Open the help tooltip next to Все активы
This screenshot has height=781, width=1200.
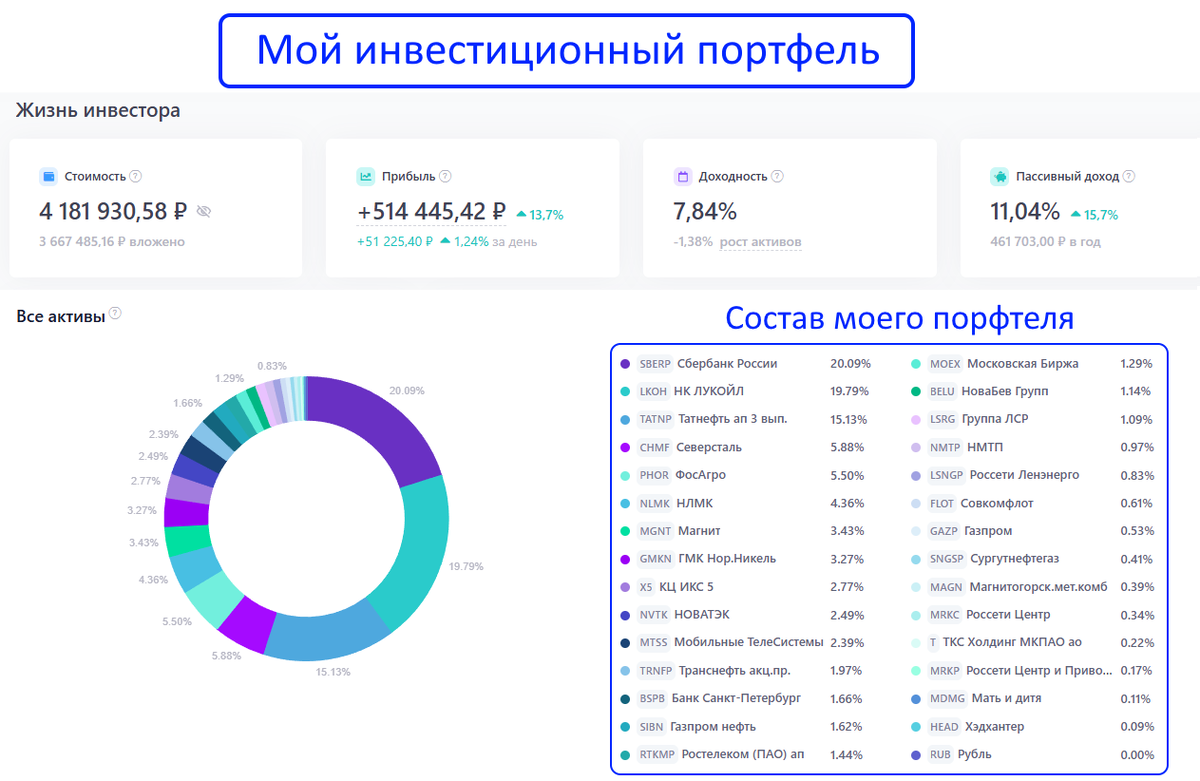click(x=115, y=314)
